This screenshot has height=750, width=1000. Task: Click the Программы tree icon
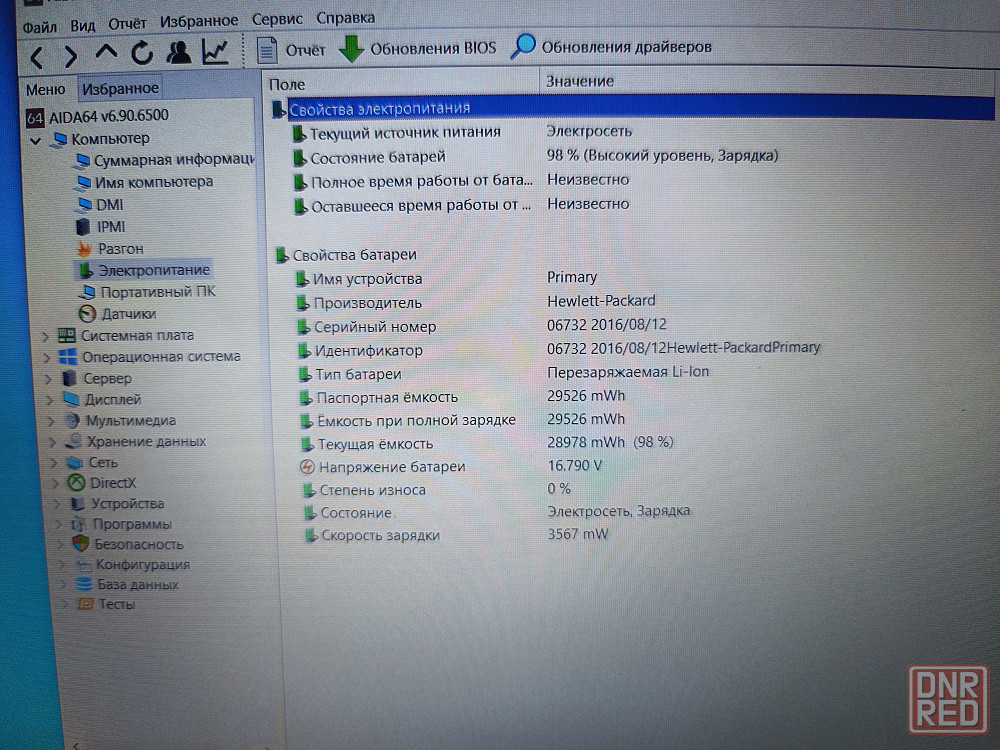coord(78,524)
